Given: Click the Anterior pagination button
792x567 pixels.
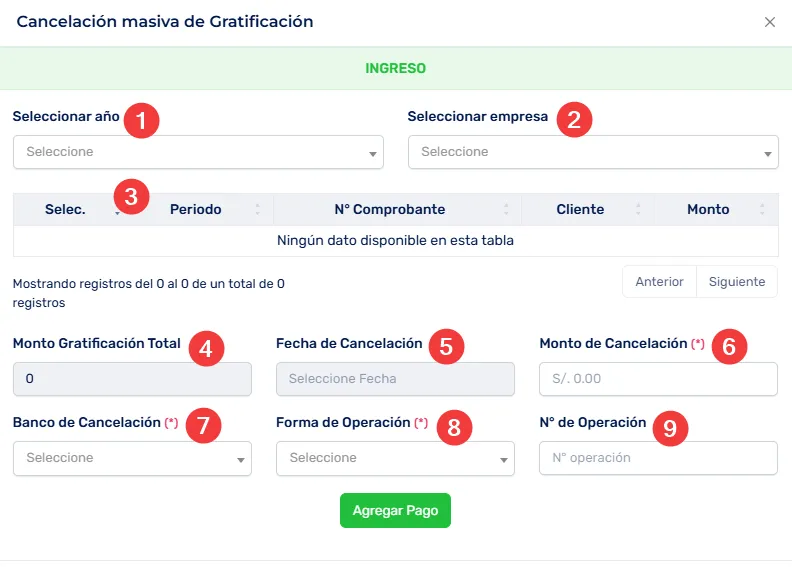Looking at the screenshot, I should point(659,282).
